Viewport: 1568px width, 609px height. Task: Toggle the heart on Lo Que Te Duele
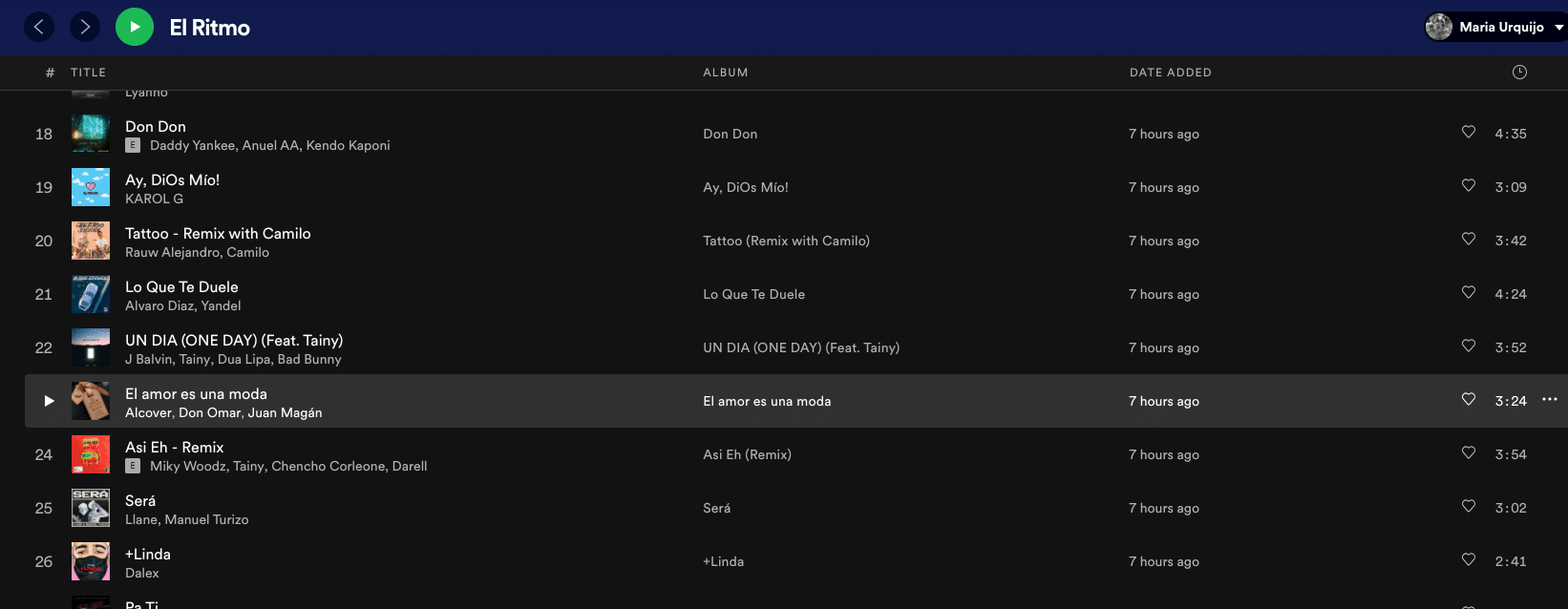coord(1469,292)
